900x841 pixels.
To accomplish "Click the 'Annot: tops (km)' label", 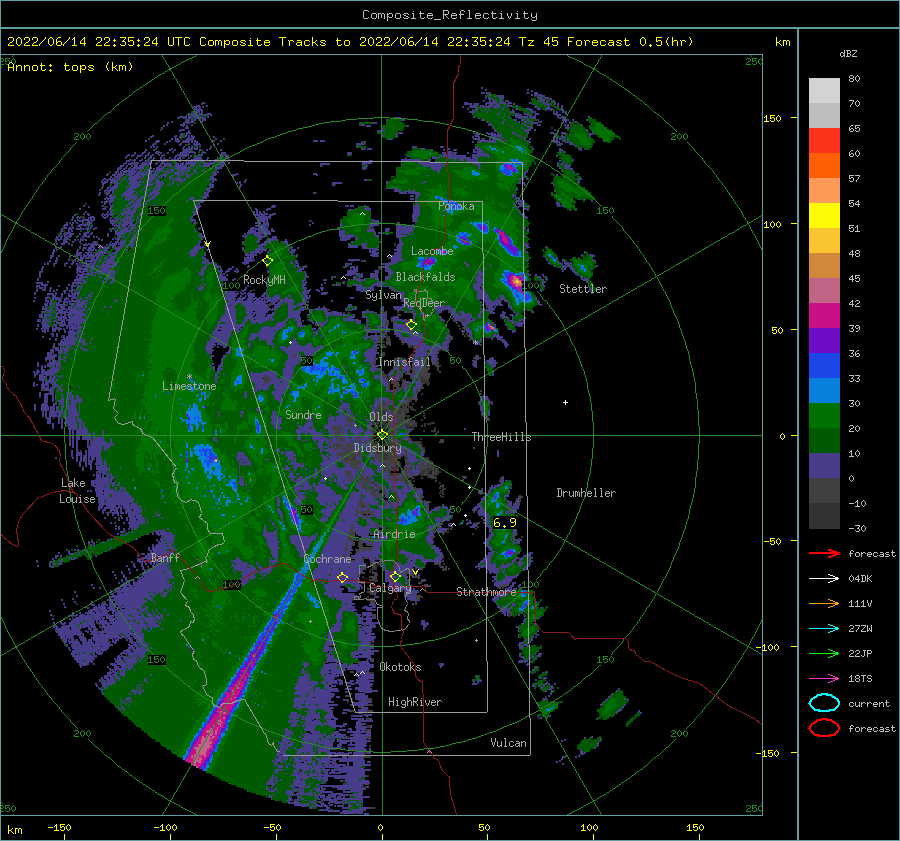I will pos(70,67).
